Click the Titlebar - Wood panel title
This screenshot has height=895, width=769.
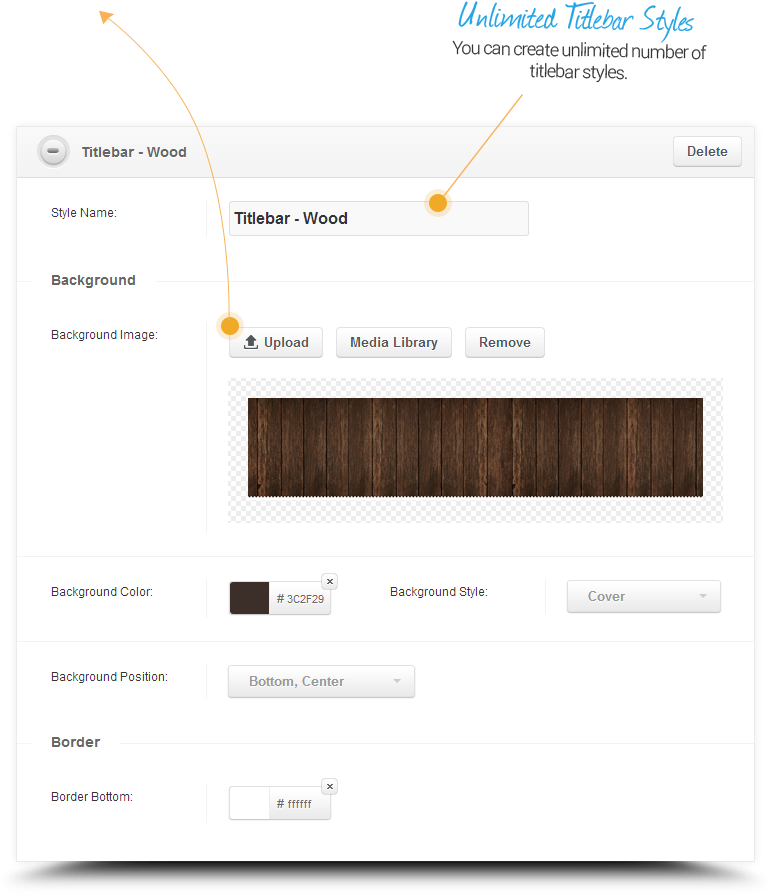coord(134,152)
